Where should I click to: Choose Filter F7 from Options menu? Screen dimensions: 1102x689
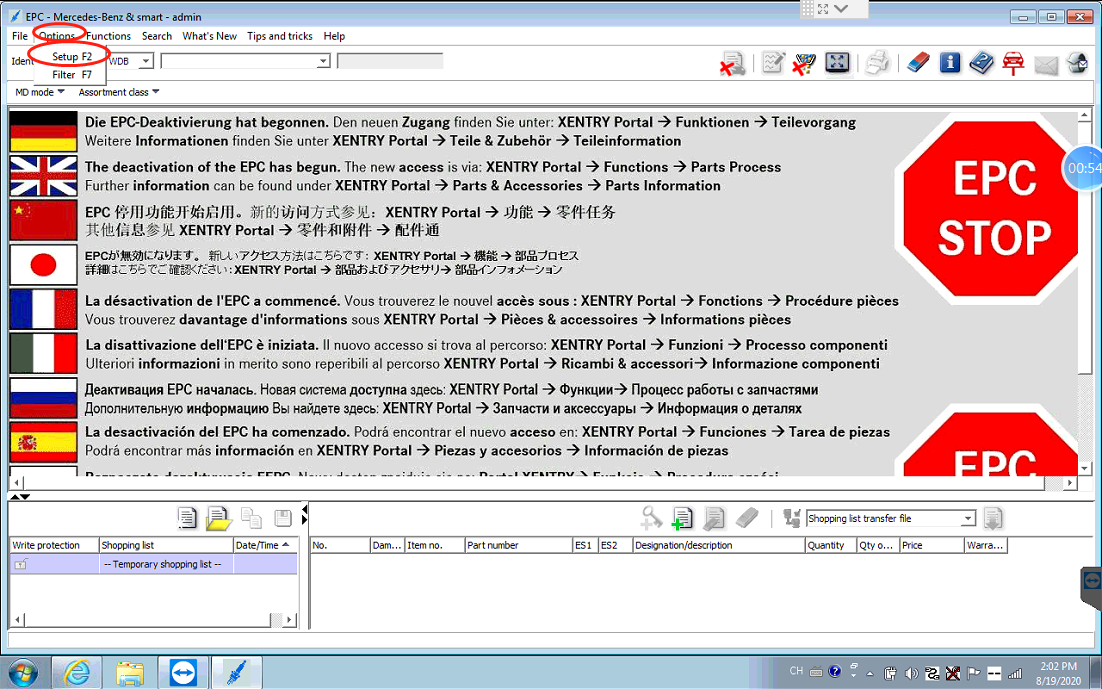[x=71, y=75]
